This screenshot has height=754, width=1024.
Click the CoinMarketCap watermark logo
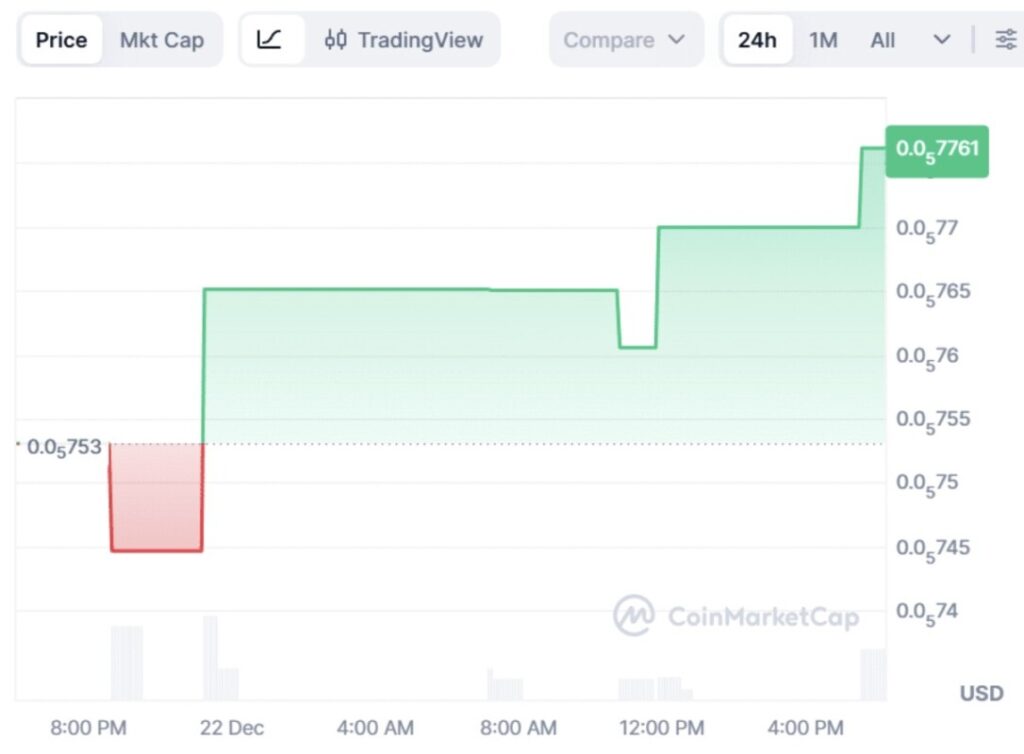pyautogui.click(x=634, y=616)
